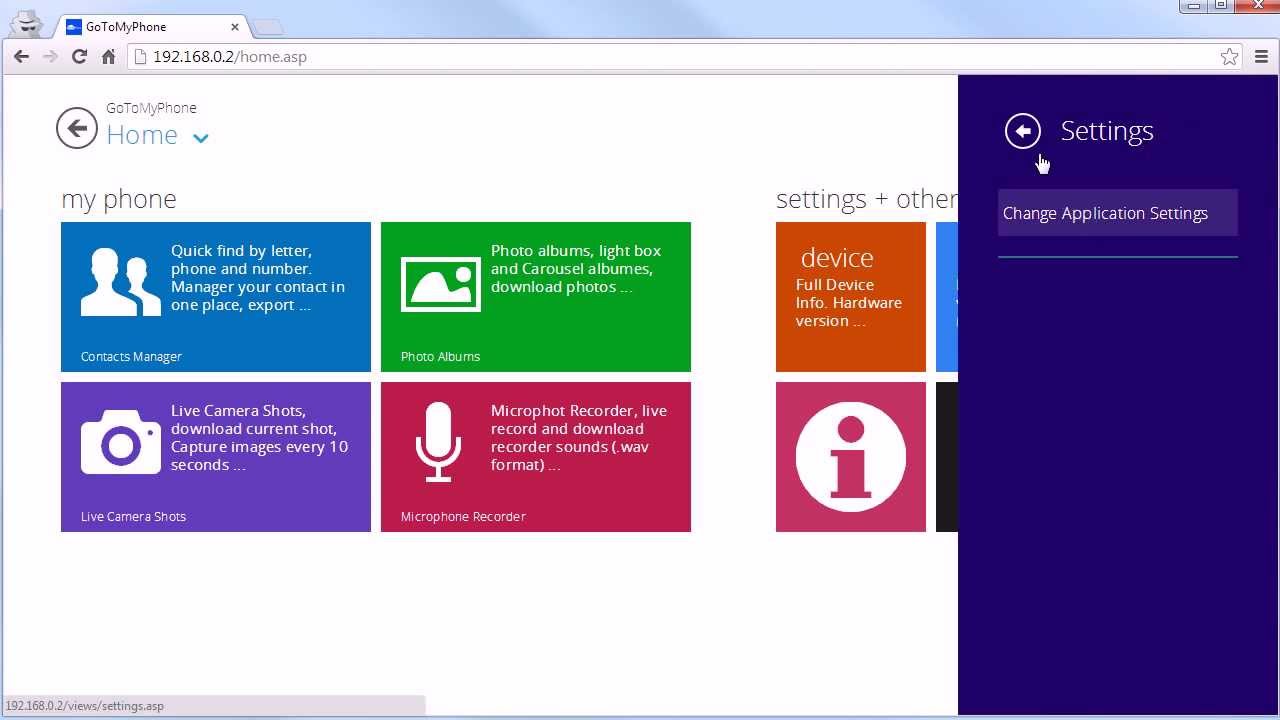Viewport: 1280px width, 720px height.
Task: Bookmark this page with star icon
Action: (1229, 57)
